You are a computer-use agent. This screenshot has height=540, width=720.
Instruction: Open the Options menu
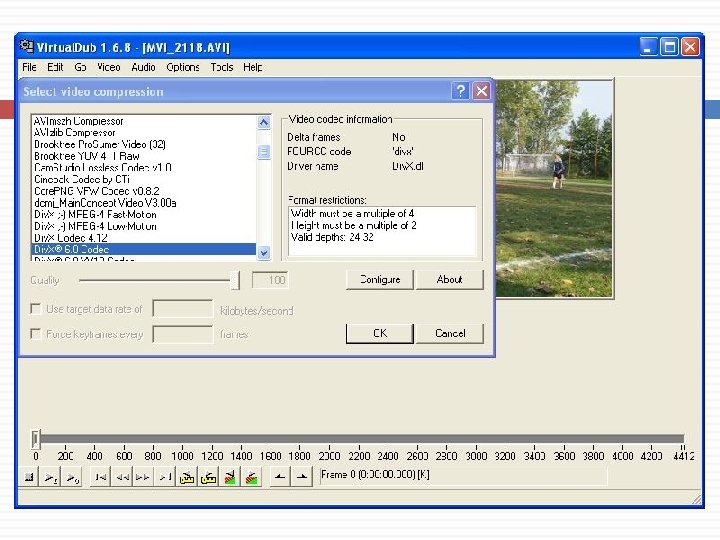pos(183,67)
